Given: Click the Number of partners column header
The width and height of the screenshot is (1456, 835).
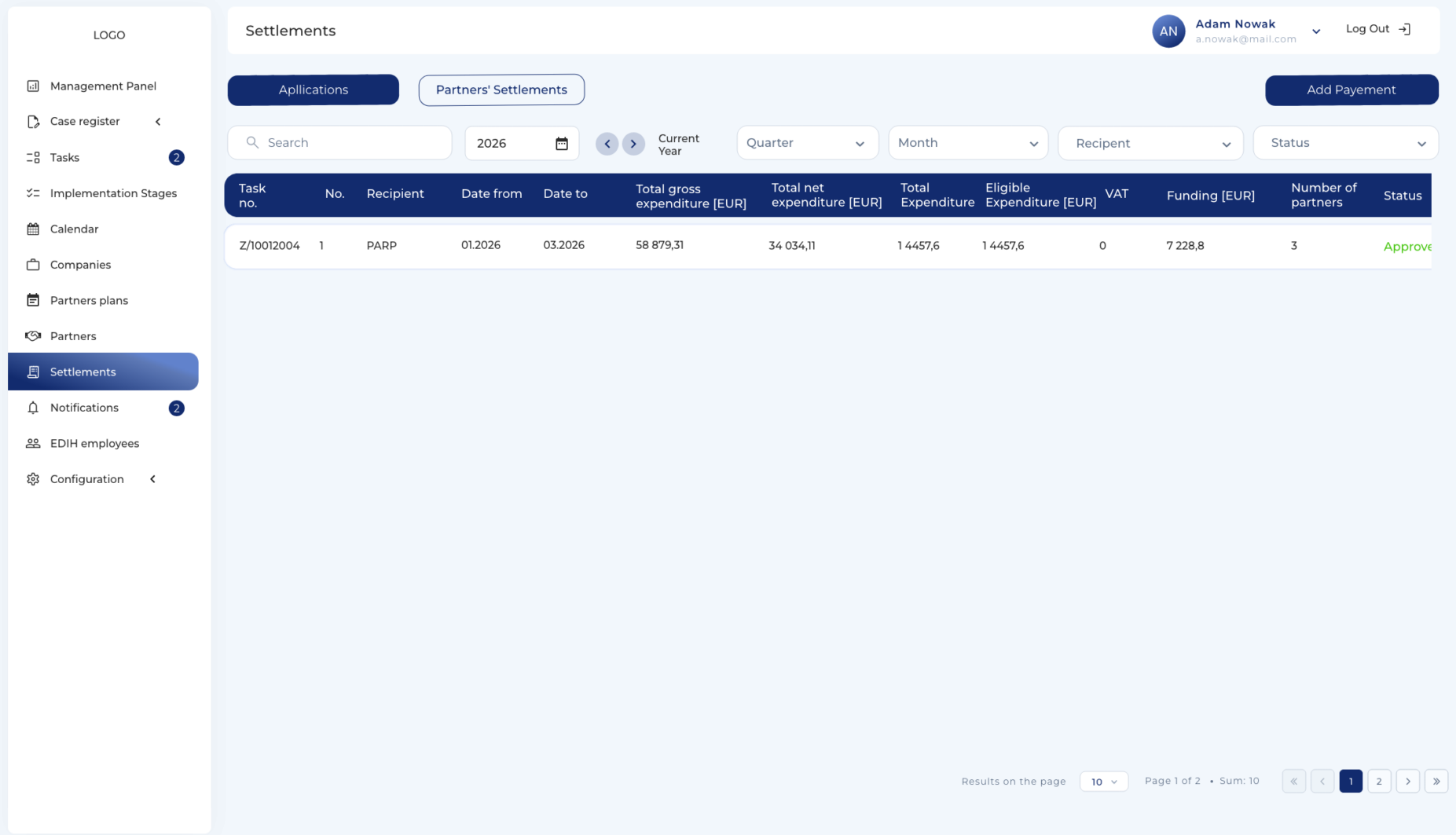Looking at the screenshot, I should [1323, 195].
